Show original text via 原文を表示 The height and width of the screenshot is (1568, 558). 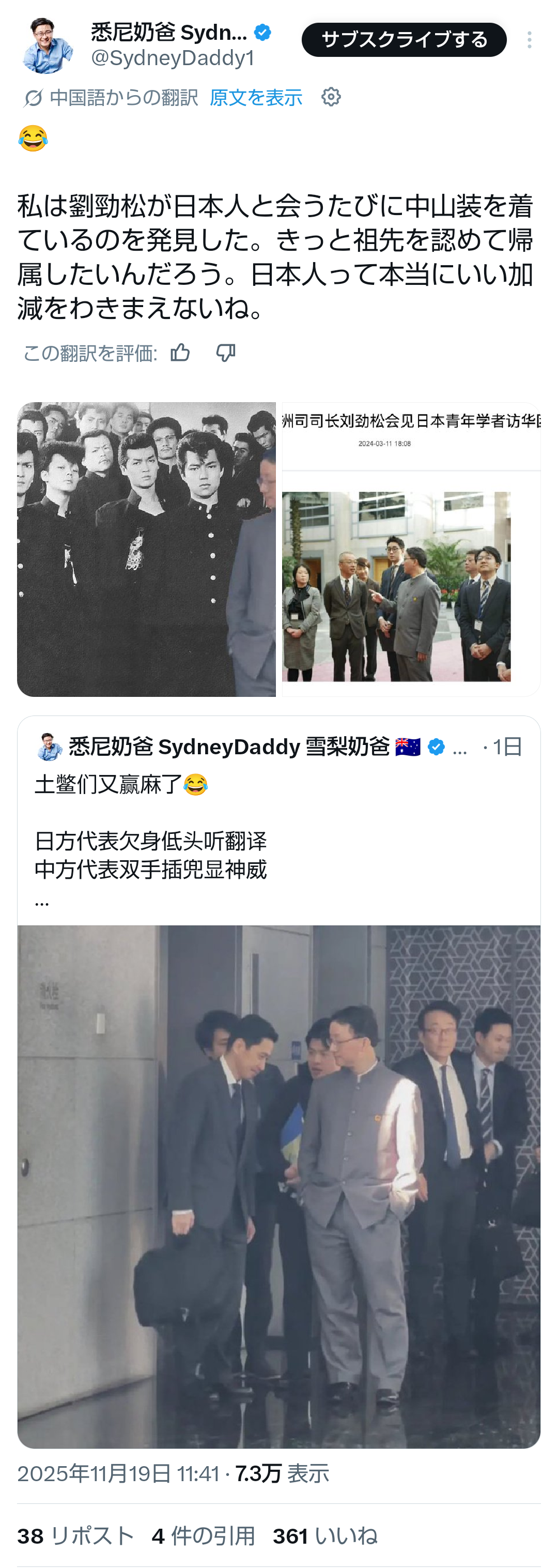[x=256, y=97]
